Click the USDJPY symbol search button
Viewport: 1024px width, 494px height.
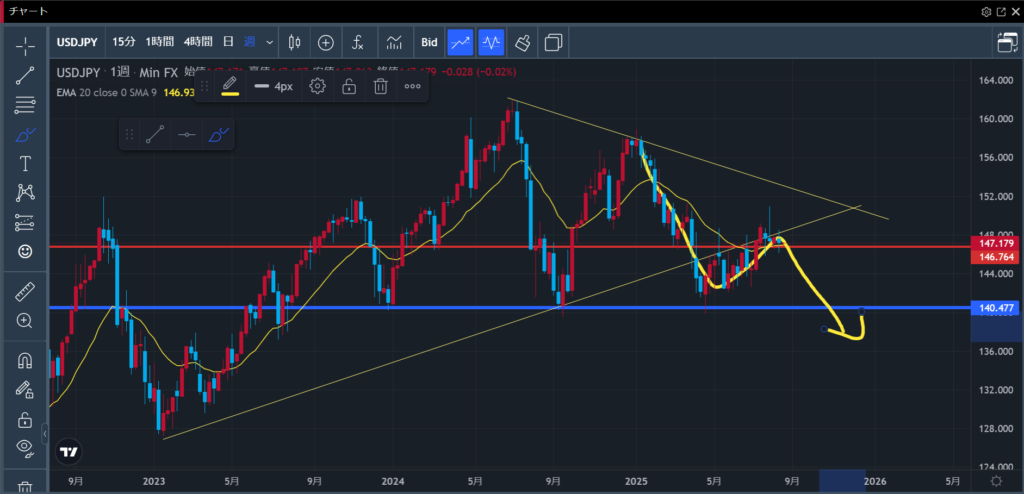[77, 42]
